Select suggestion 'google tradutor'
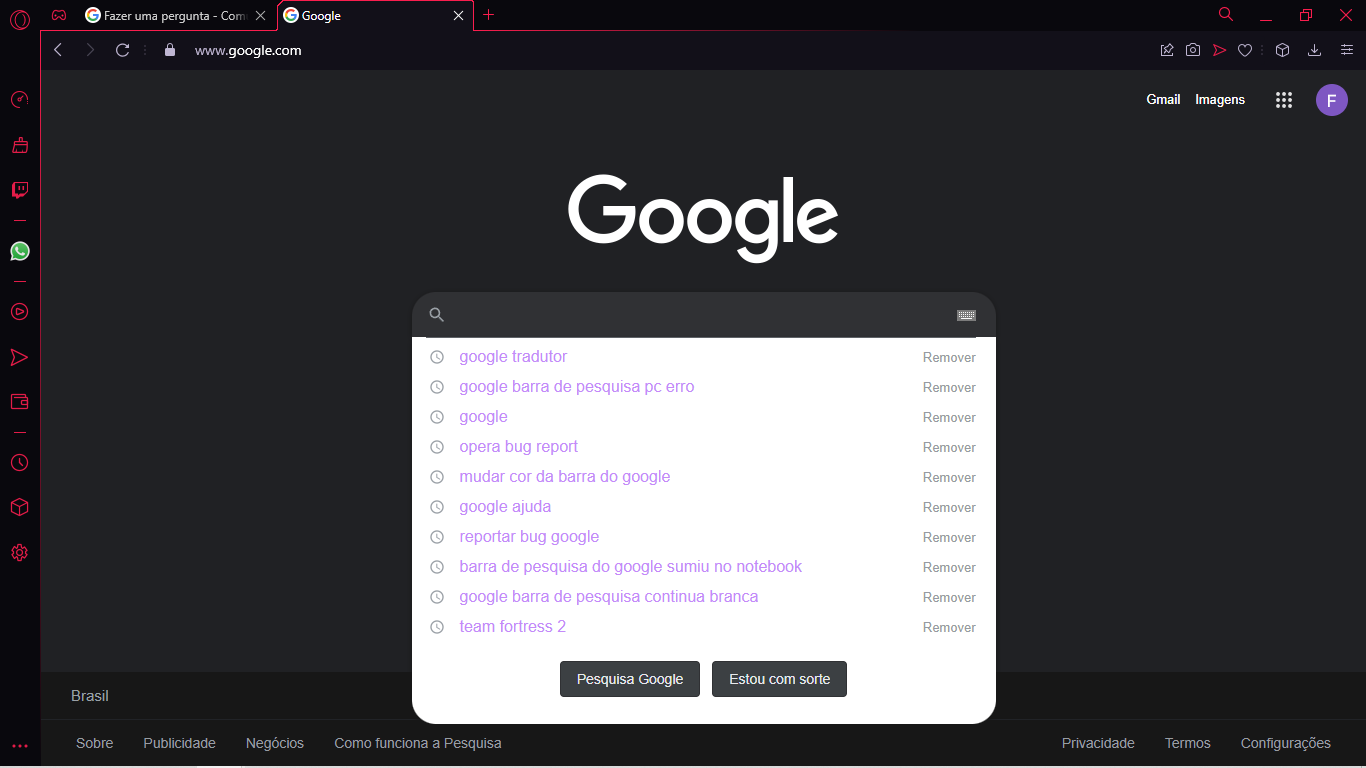1366x768 pixels. 513,357
